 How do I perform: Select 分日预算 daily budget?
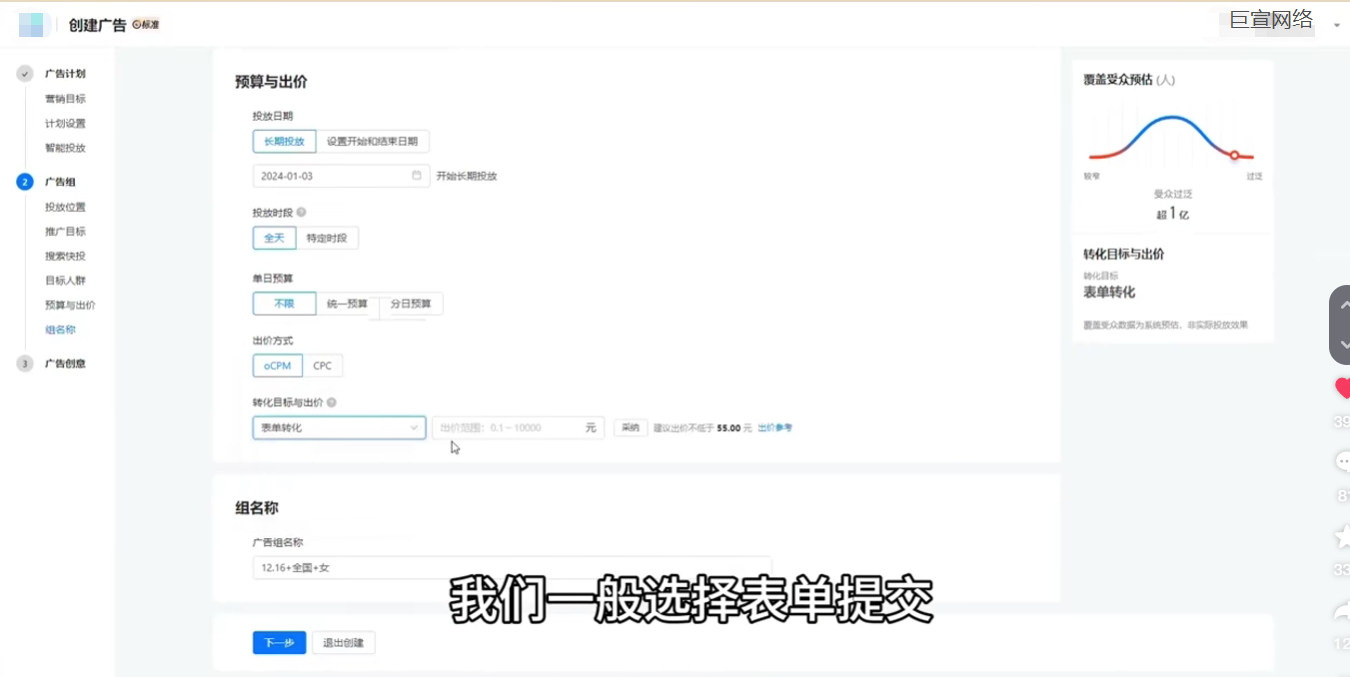pyautogui.click(x=410, y=303)
